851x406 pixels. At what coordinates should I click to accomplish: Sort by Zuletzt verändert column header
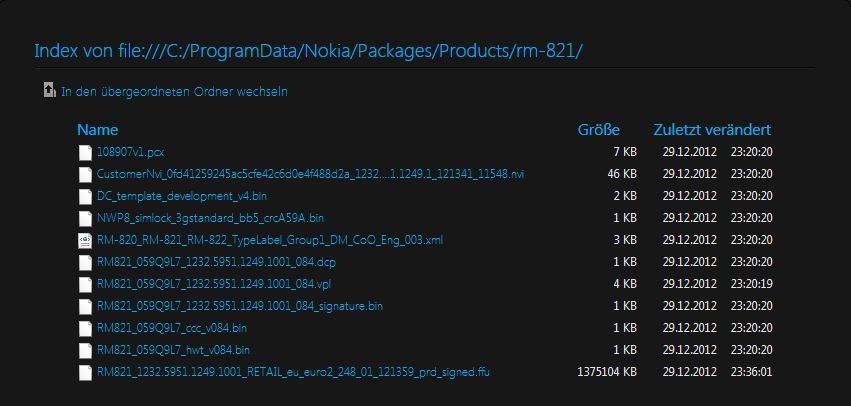[712, 130]
